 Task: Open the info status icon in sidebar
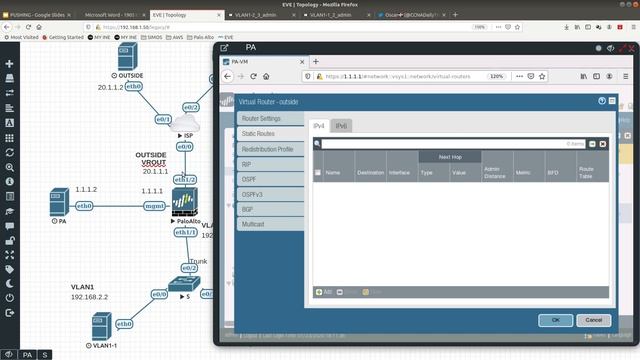[x=9, y=182]
